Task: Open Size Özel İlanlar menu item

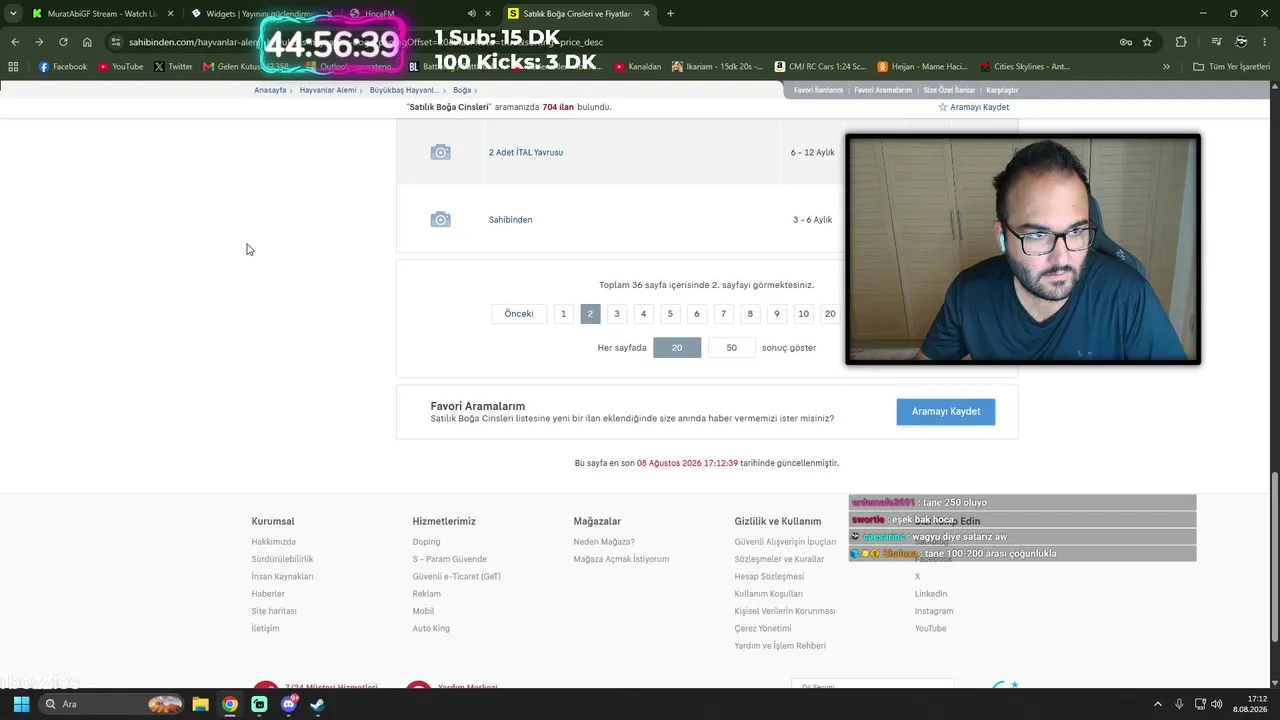Action: click(949, 90)
